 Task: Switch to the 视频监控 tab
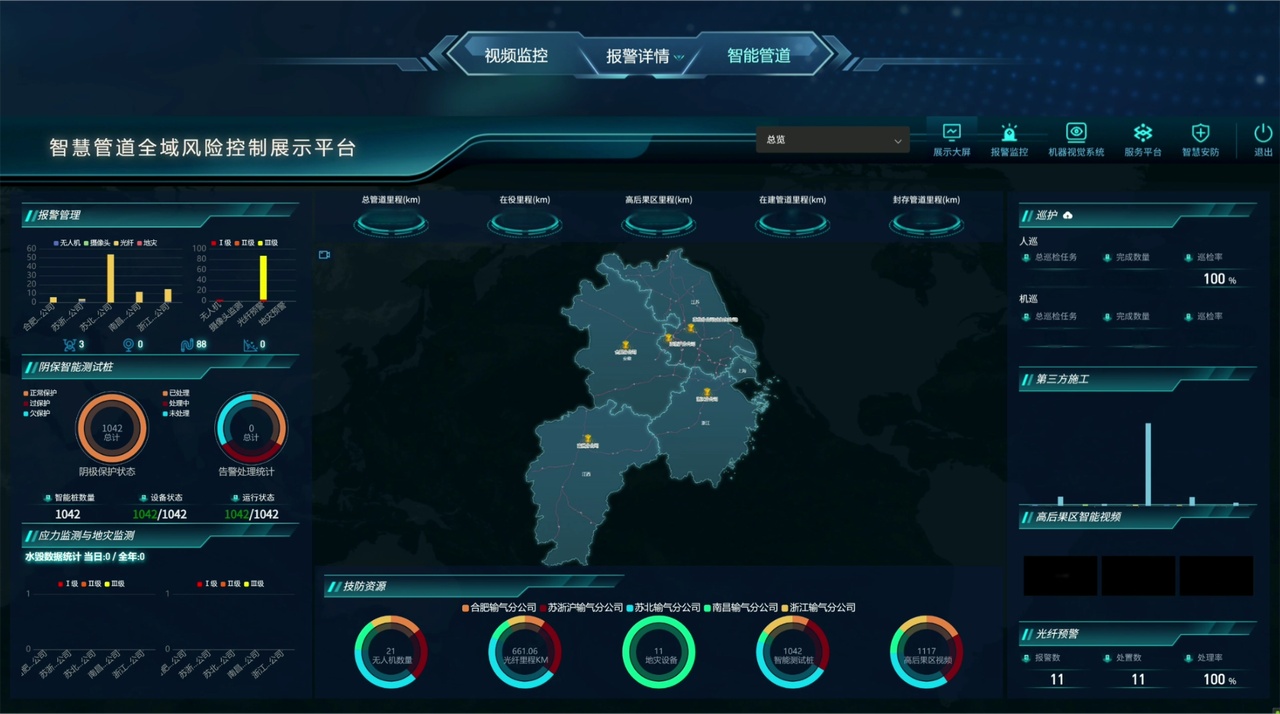[x=516, y=56]
